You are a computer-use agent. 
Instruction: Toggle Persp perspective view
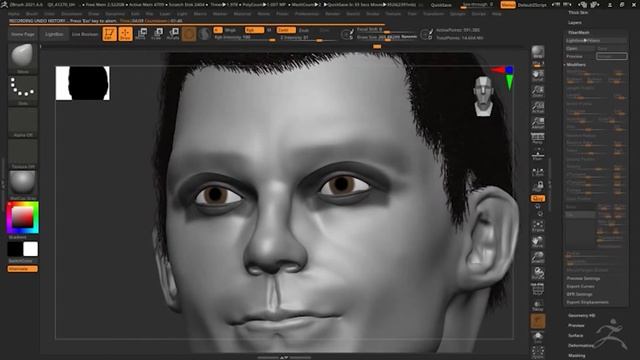pos(538,139)
